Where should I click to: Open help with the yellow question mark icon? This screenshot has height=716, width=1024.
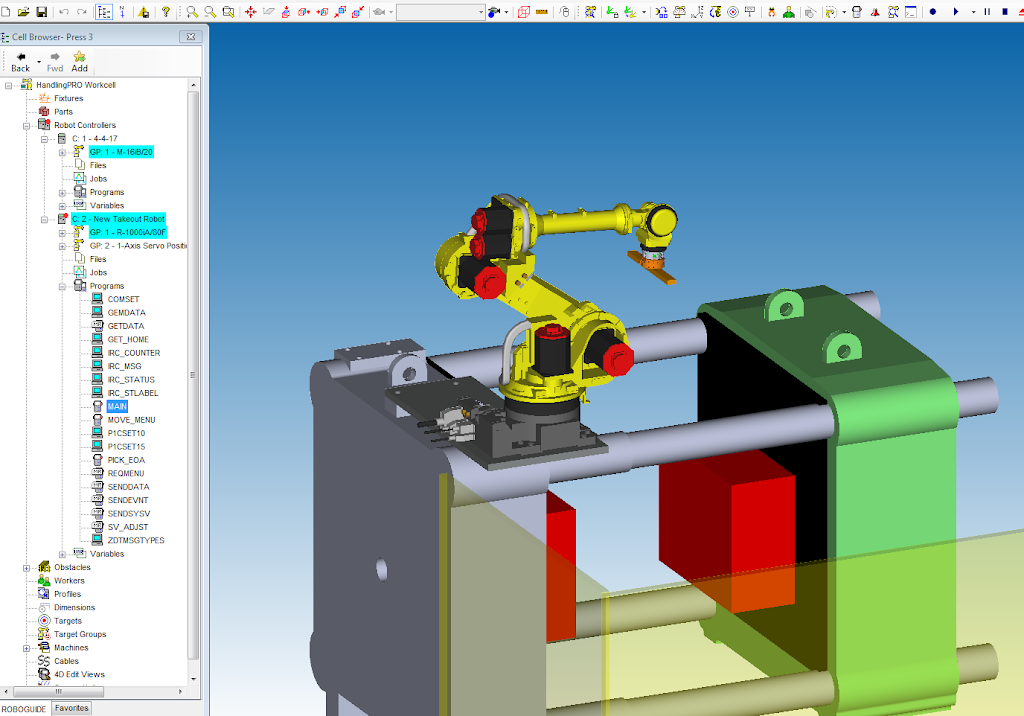[166, 12]
